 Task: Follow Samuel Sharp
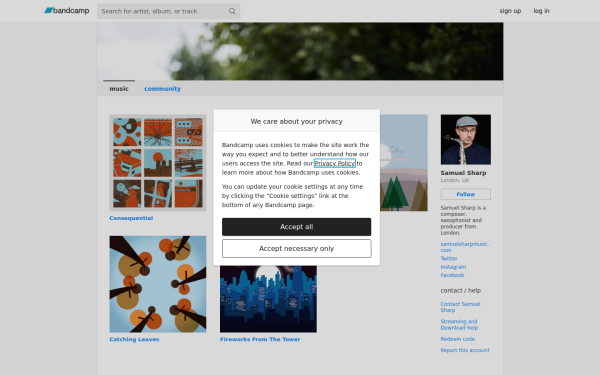coord(466,194)
